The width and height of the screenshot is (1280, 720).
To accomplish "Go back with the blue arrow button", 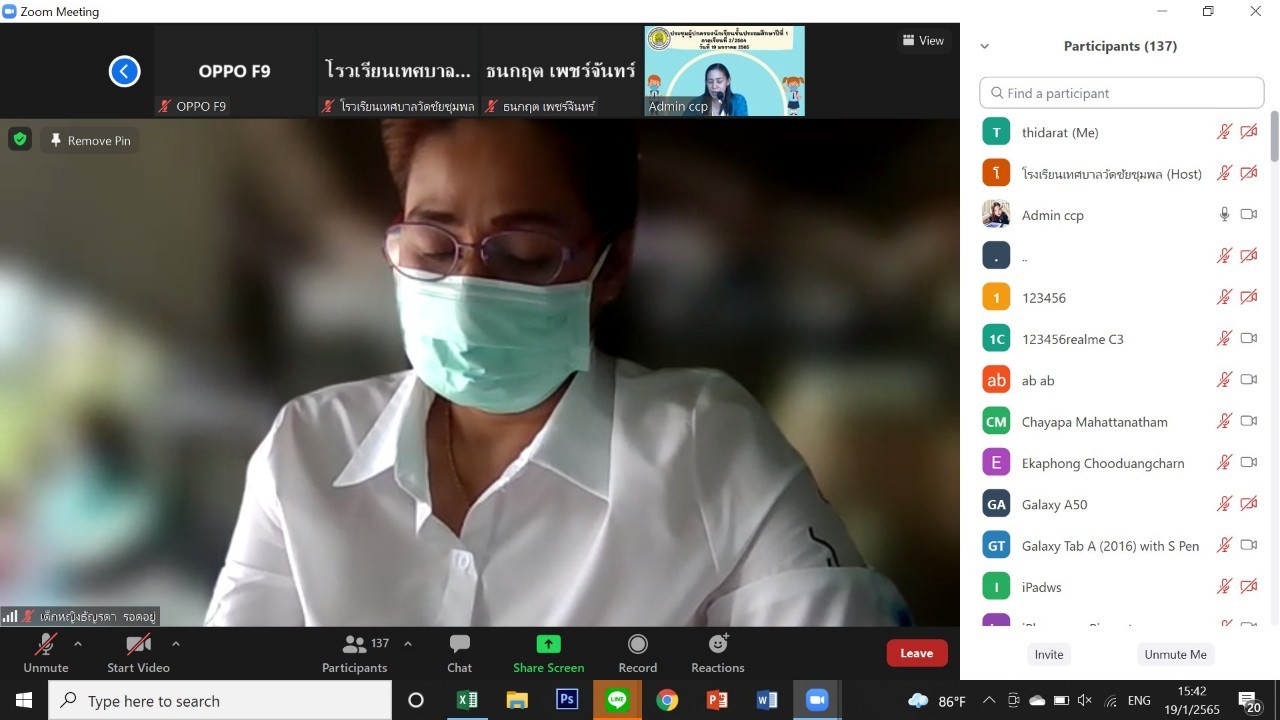I will click(124, 71).
